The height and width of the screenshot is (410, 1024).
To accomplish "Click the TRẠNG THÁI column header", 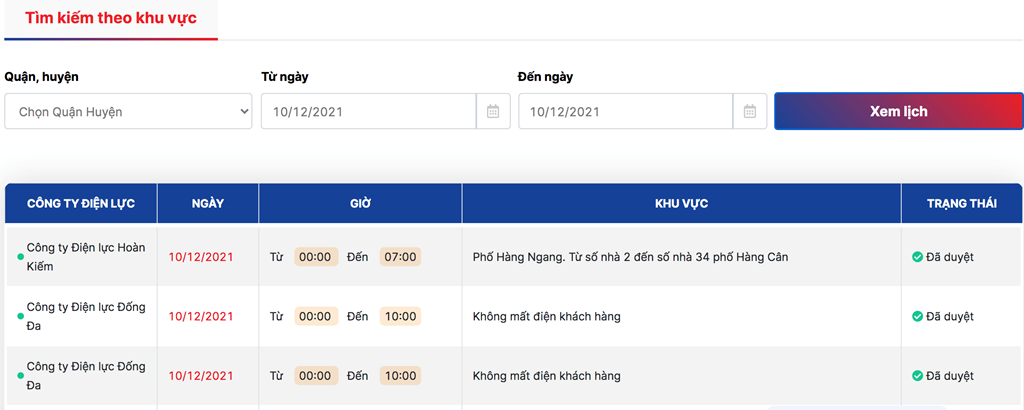I will (x=961, y=204).
